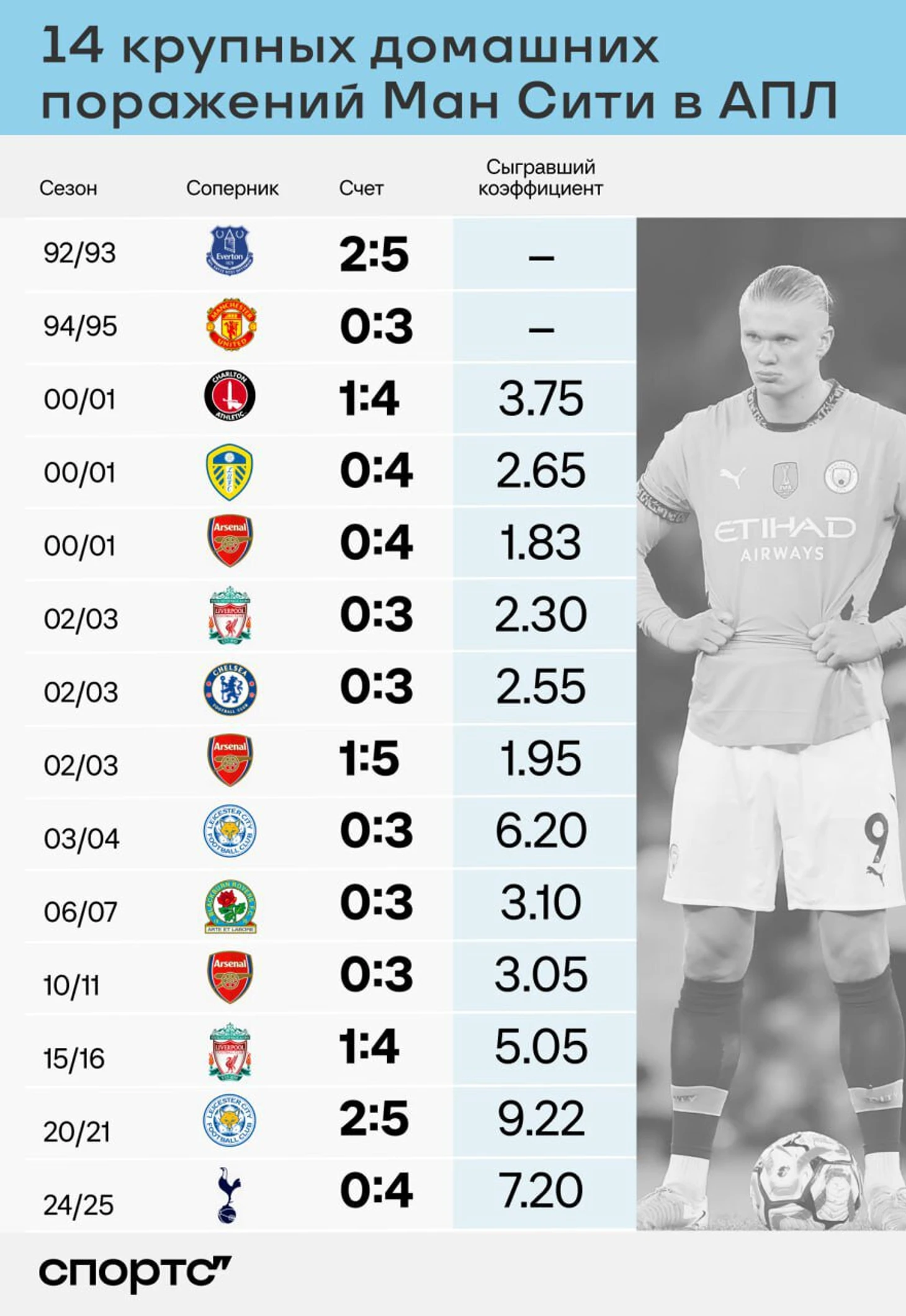906x1316 pixels.
Task: Click the 7.20 coefficient for 24/25
Action: point(541,1191)
